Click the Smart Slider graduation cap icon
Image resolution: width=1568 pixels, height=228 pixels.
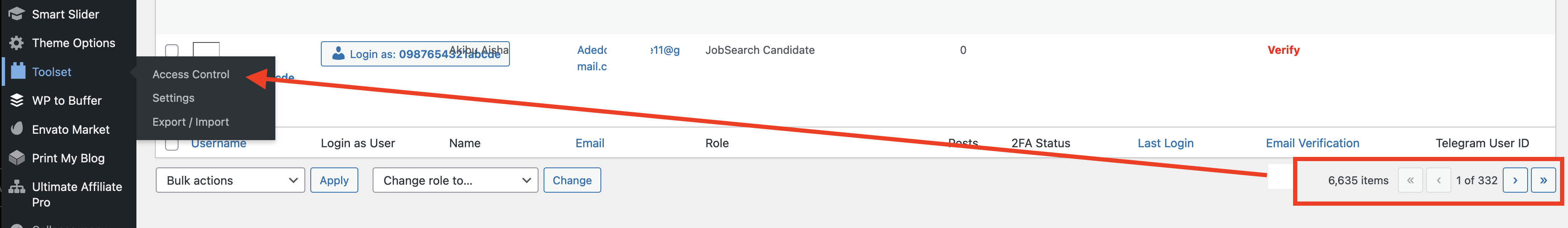click(x=16, y=13)
